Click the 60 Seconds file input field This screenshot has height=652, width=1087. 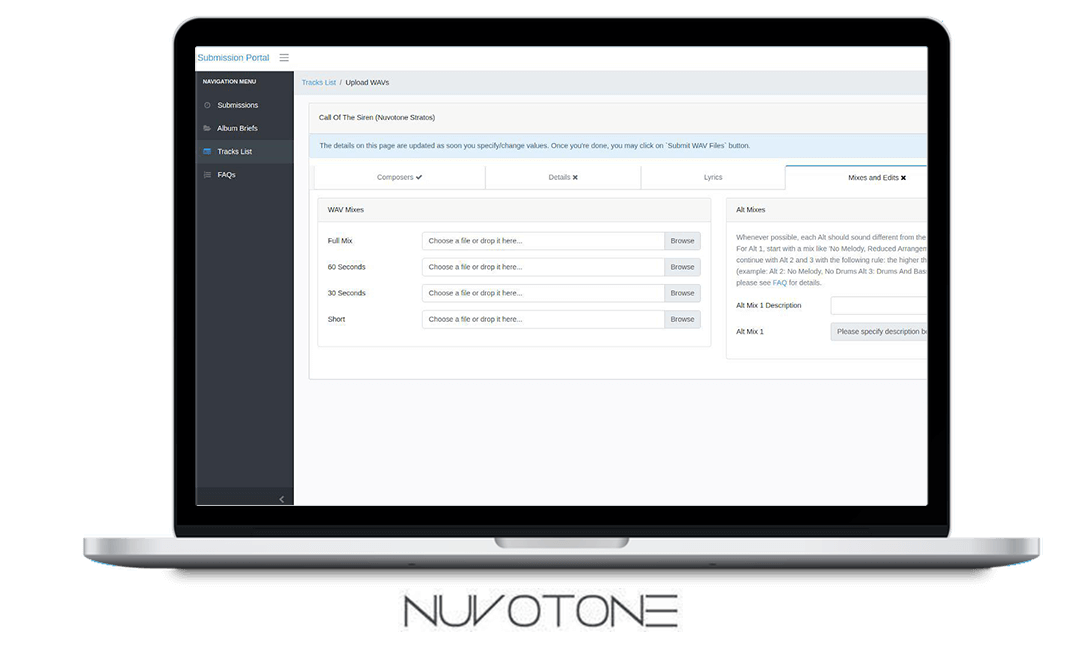(x=543, y=267)
